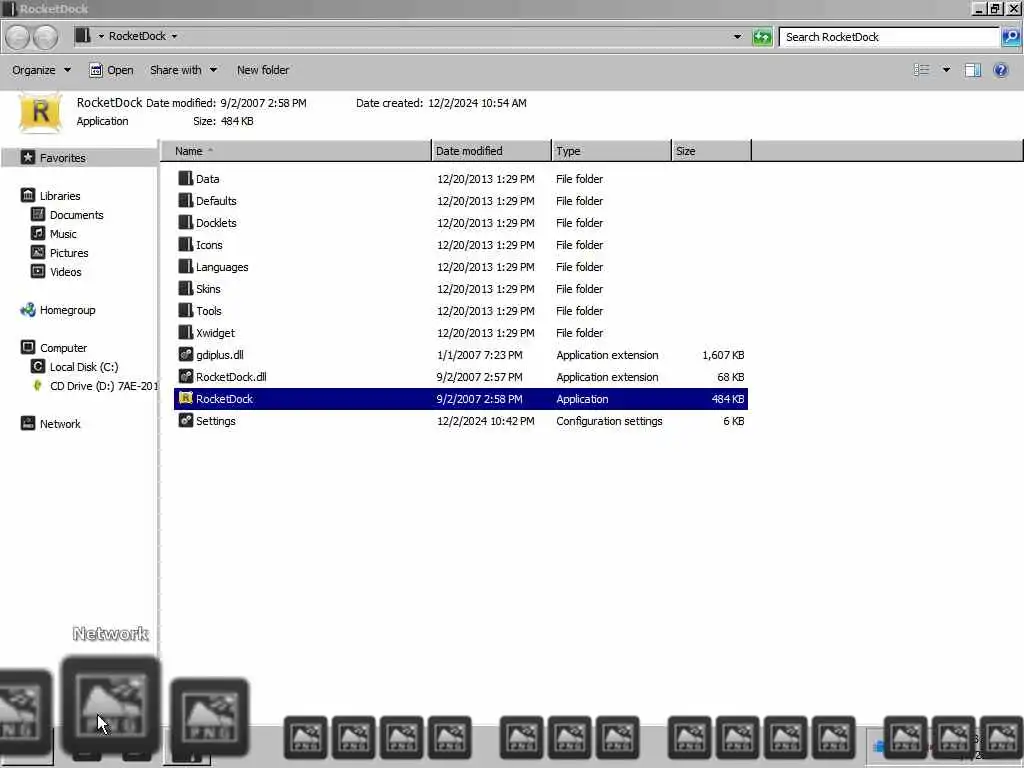Click the Forward navigation arrow button
This screenshot has width=1024, height=768.
pyautogui.click(x=45, y=37)
